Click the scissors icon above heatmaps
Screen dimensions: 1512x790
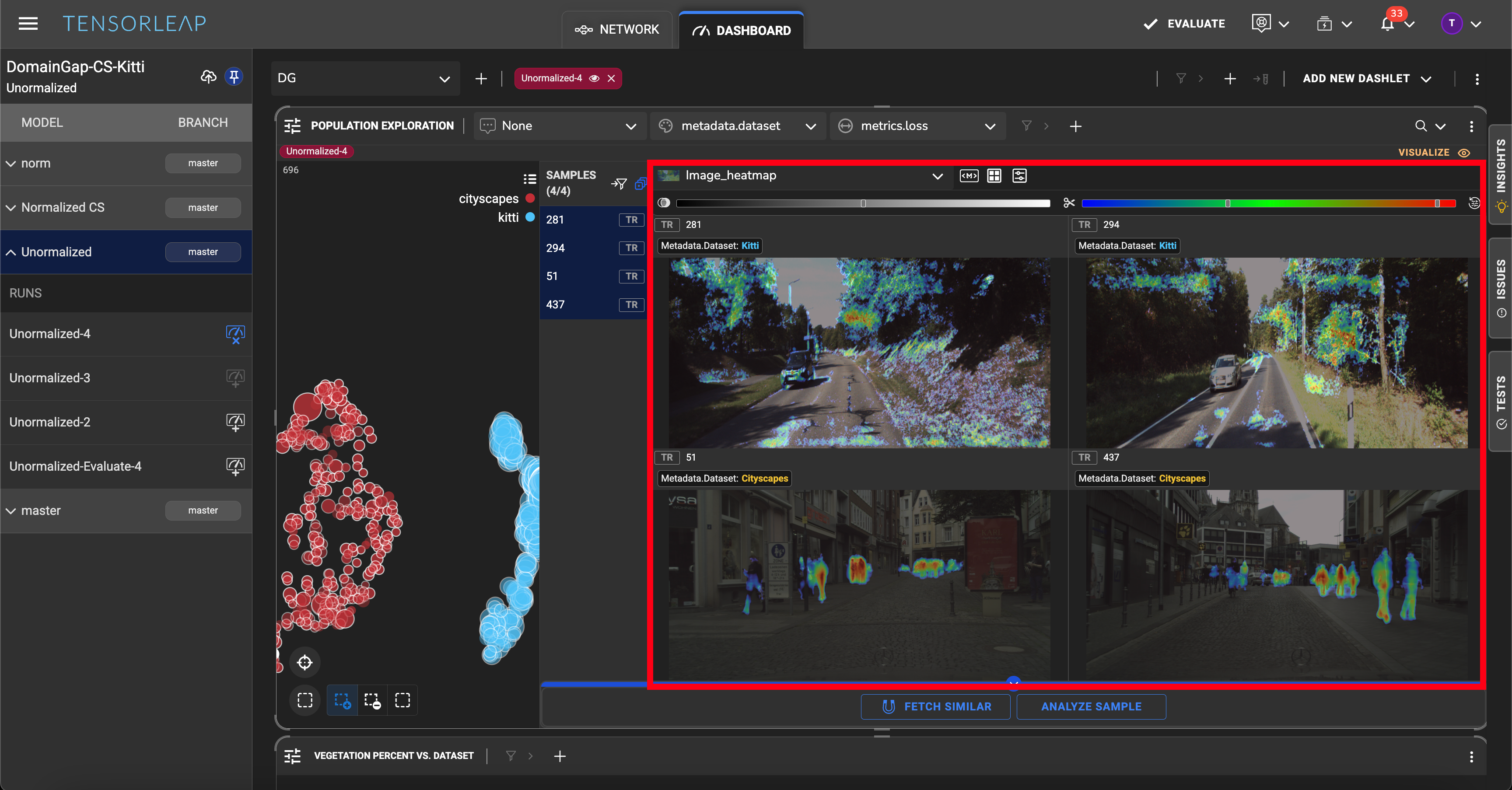point(1069,203)
